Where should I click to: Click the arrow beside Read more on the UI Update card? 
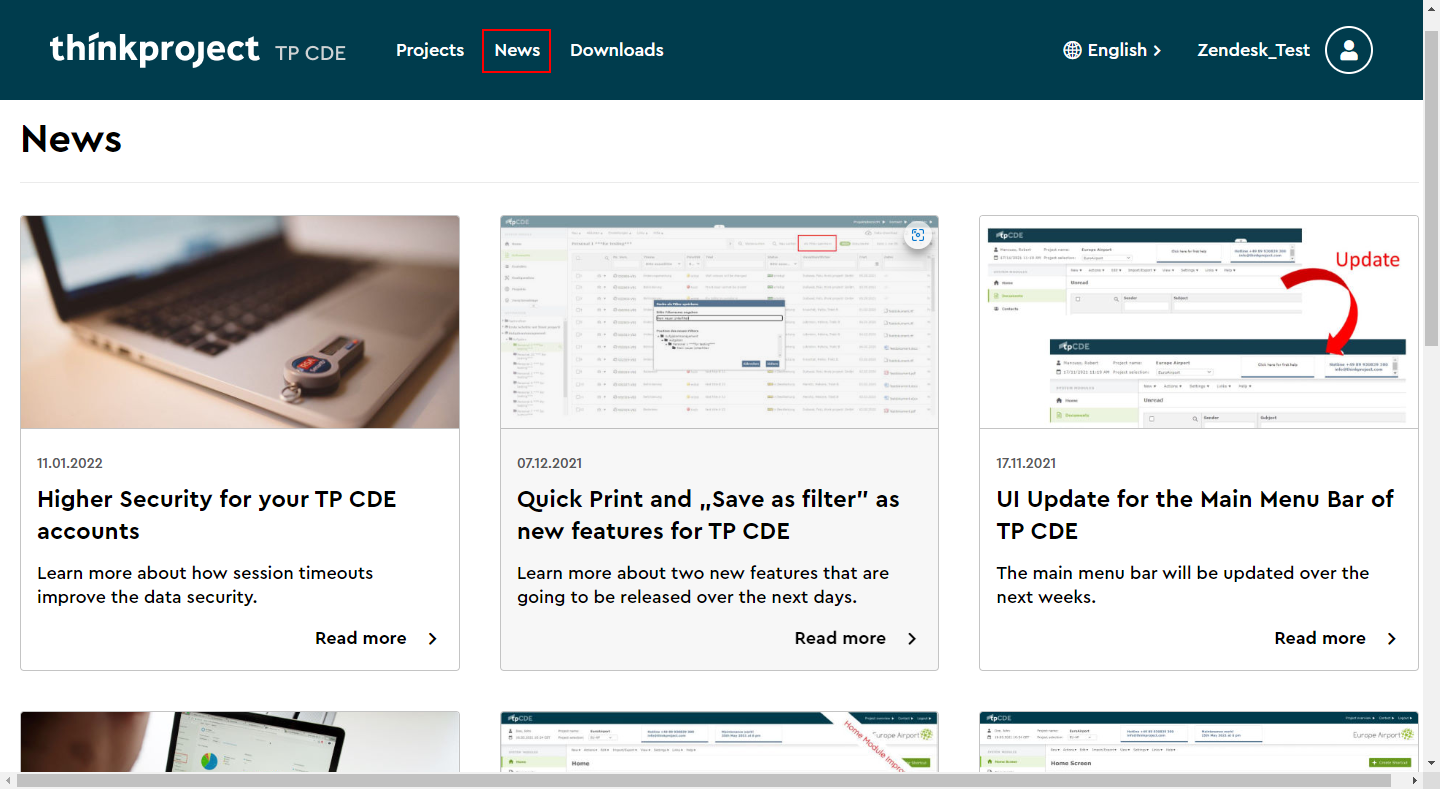tap(1392, 639)
